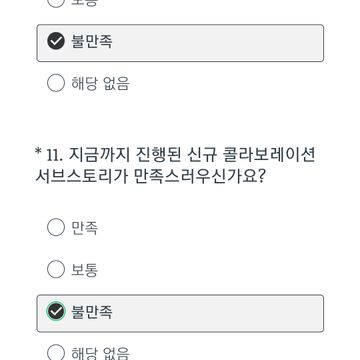Click the checked 불만족 checkmark icon above question 11
The height and width of the screenshot is (360, 360).
56,41
